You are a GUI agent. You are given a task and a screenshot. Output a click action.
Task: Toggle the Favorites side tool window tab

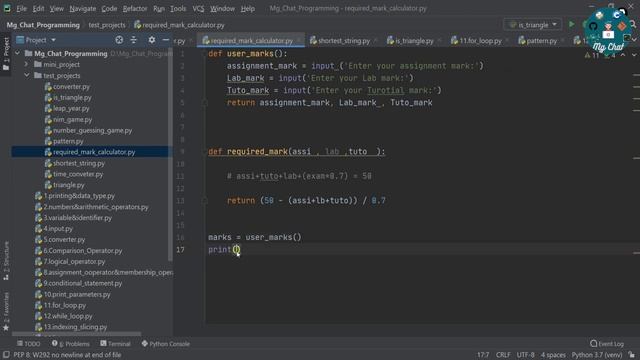point(6,311)
